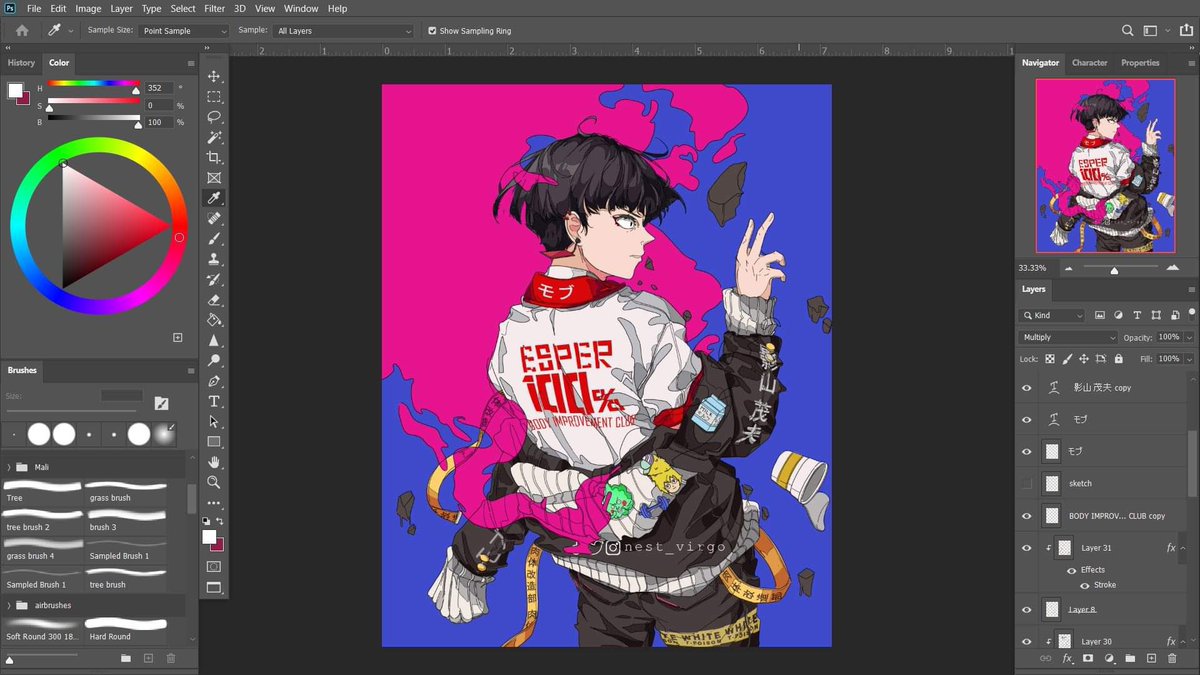This screenshot has height=675, width=1200.
Task: Select the Lasso tool
Action: coord(214,117)
